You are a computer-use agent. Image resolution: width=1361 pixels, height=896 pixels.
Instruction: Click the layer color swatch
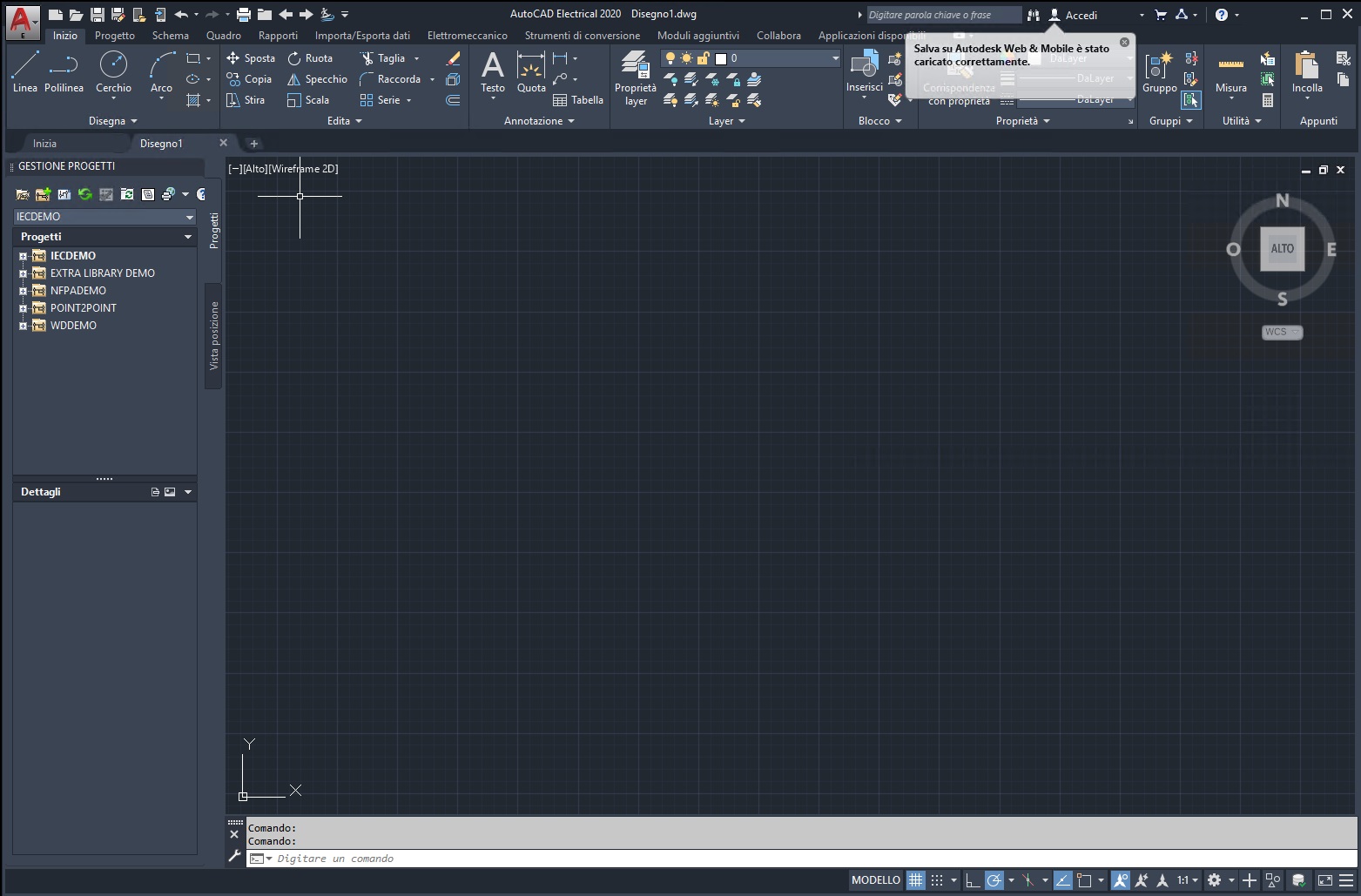click(721, 58)
